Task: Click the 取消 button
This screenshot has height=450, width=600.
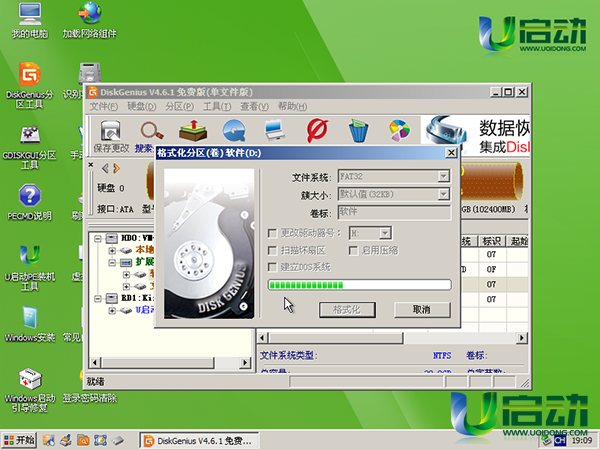Action: (422, 310)
